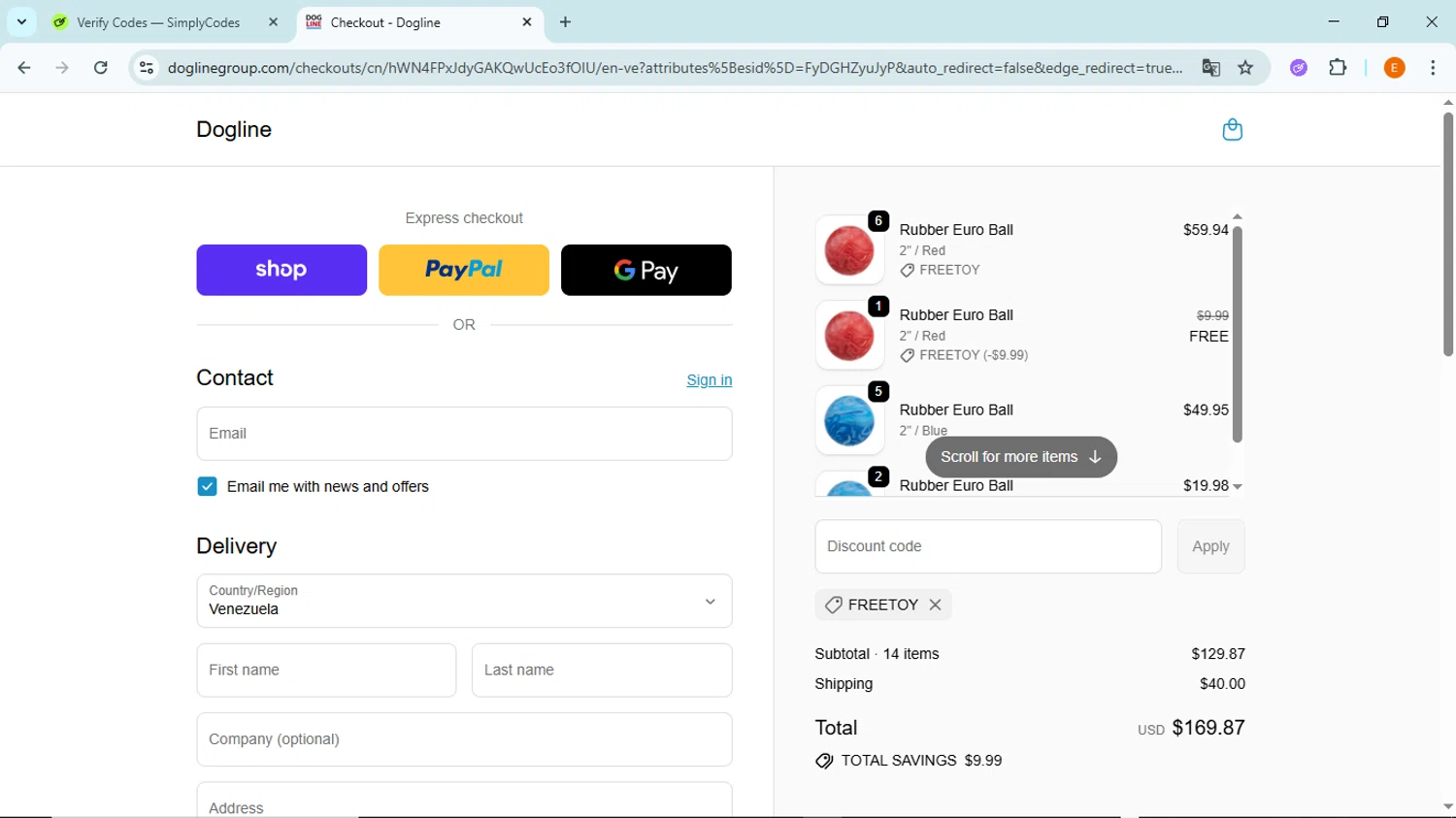Click the TOTAL SAVINGS tag icon
1456x818 pixels.
(x=824, y=762)
